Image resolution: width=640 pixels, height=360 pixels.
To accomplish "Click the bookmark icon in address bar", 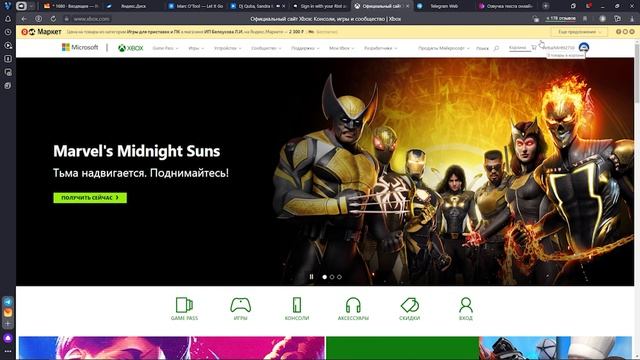I will 585,19.
